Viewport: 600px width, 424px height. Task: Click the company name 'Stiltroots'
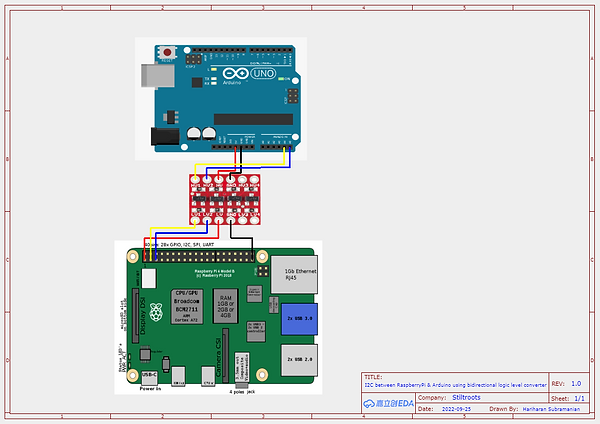tap(466, 397)
